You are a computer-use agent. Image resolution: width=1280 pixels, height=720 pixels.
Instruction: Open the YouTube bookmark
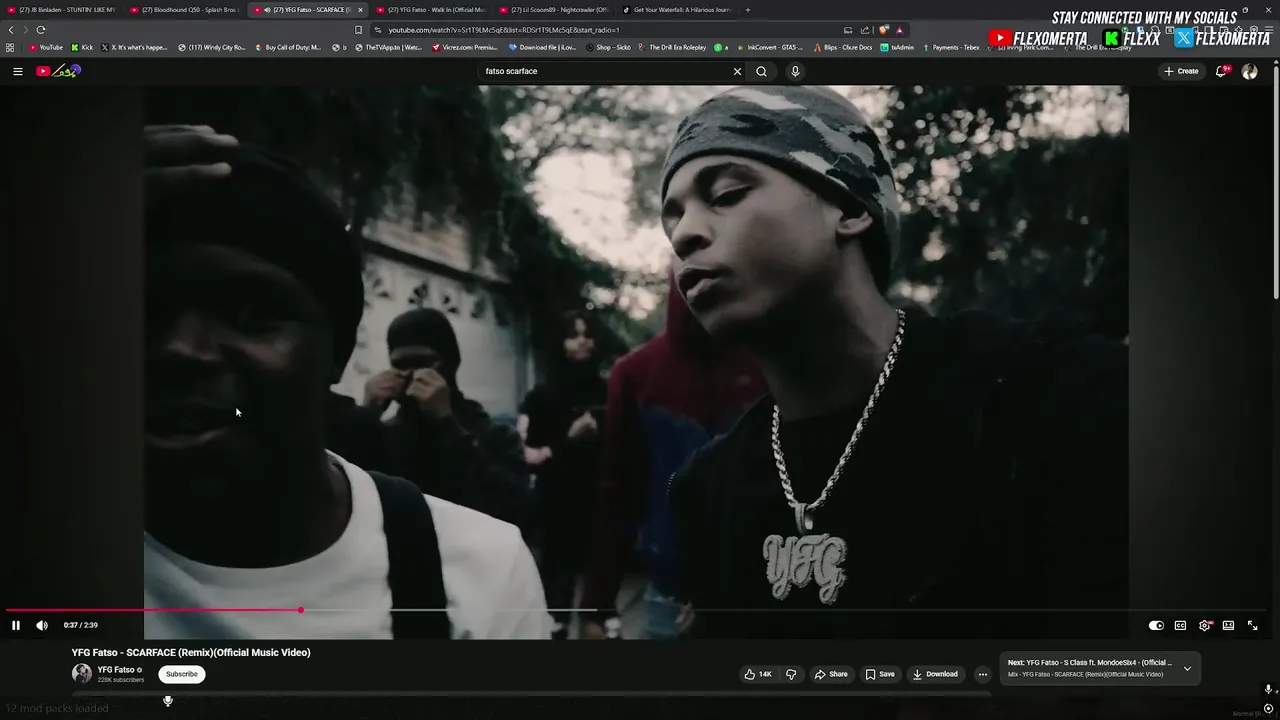click(x=46, y=47)
